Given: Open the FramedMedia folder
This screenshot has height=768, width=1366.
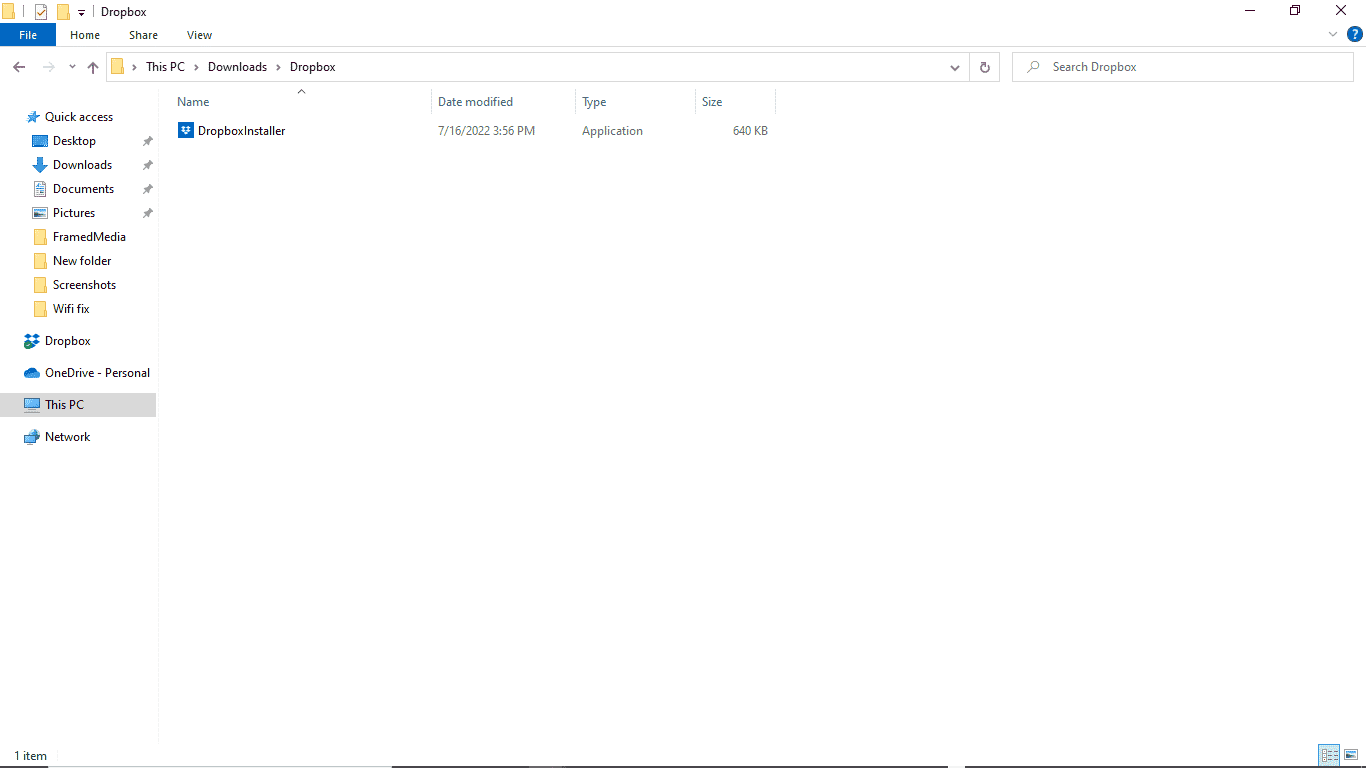Looking at the screenshot, I should coord(89,237).
